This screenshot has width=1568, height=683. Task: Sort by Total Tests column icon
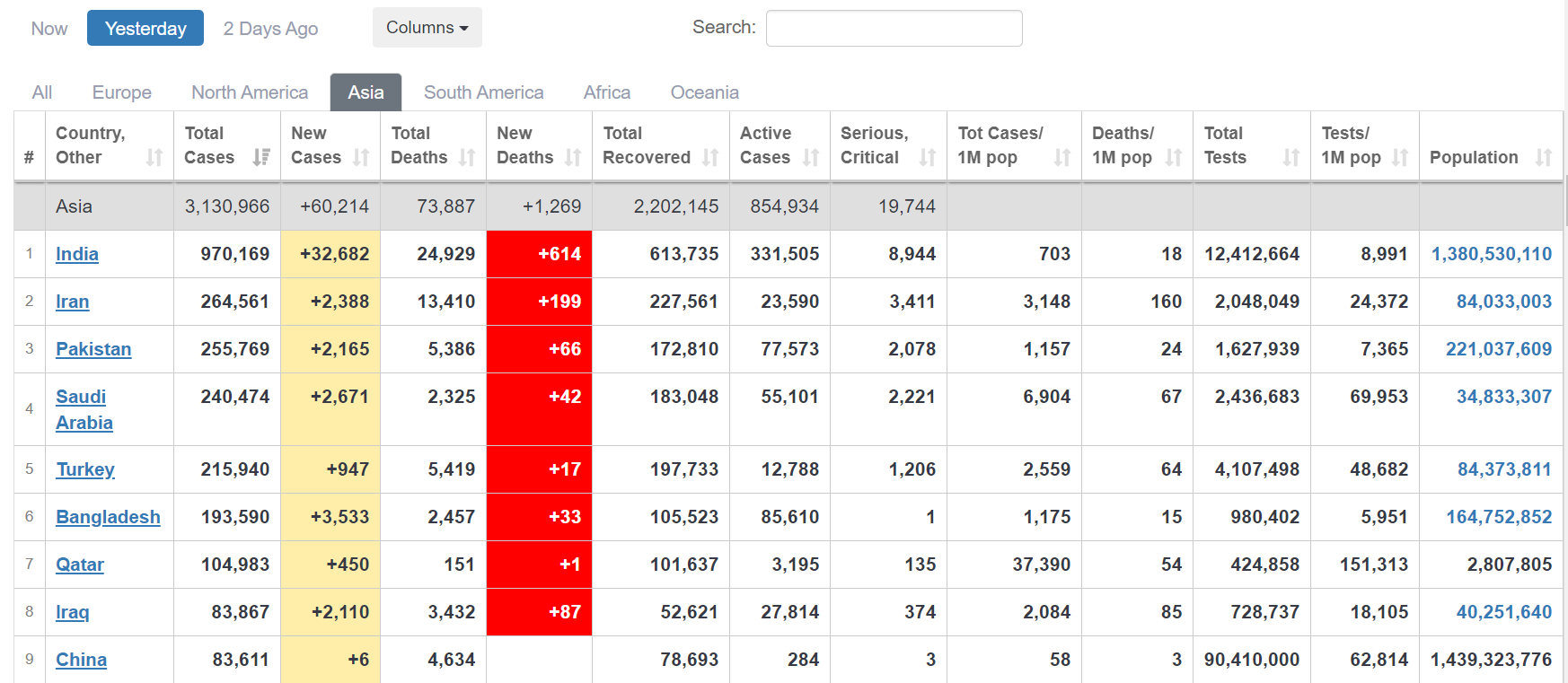pyautogui.click(x=1291, y=158)
